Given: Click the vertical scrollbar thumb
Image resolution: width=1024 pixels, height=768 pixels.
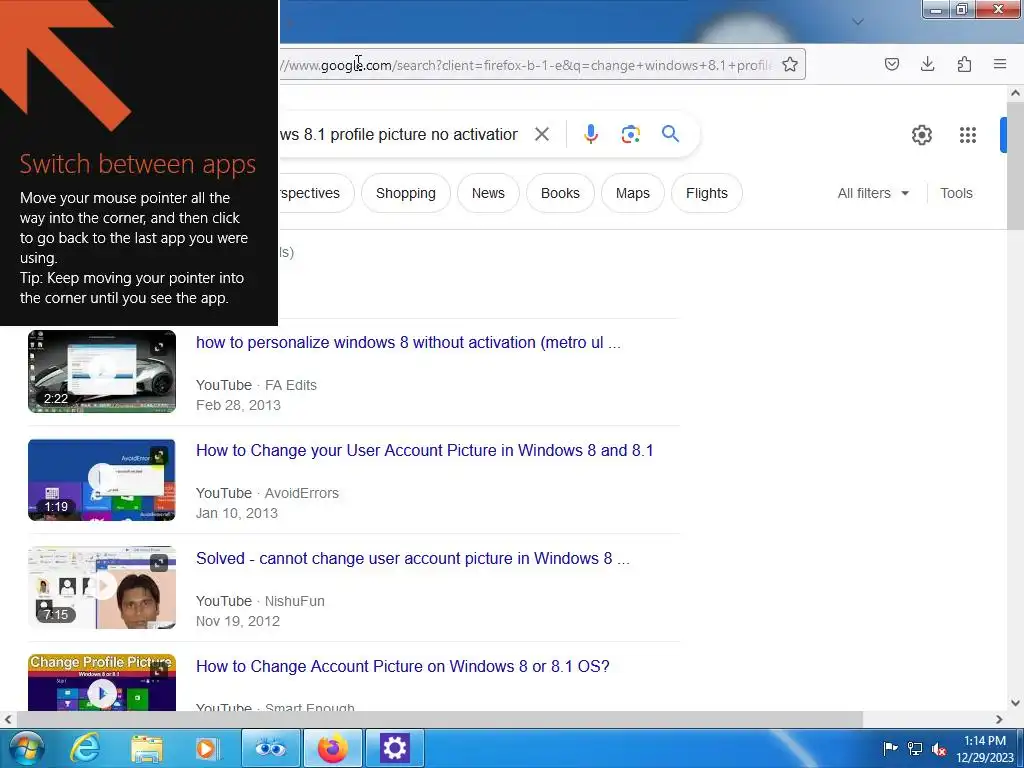Looking at the screenshot, I should click(x=1015, y=165).
